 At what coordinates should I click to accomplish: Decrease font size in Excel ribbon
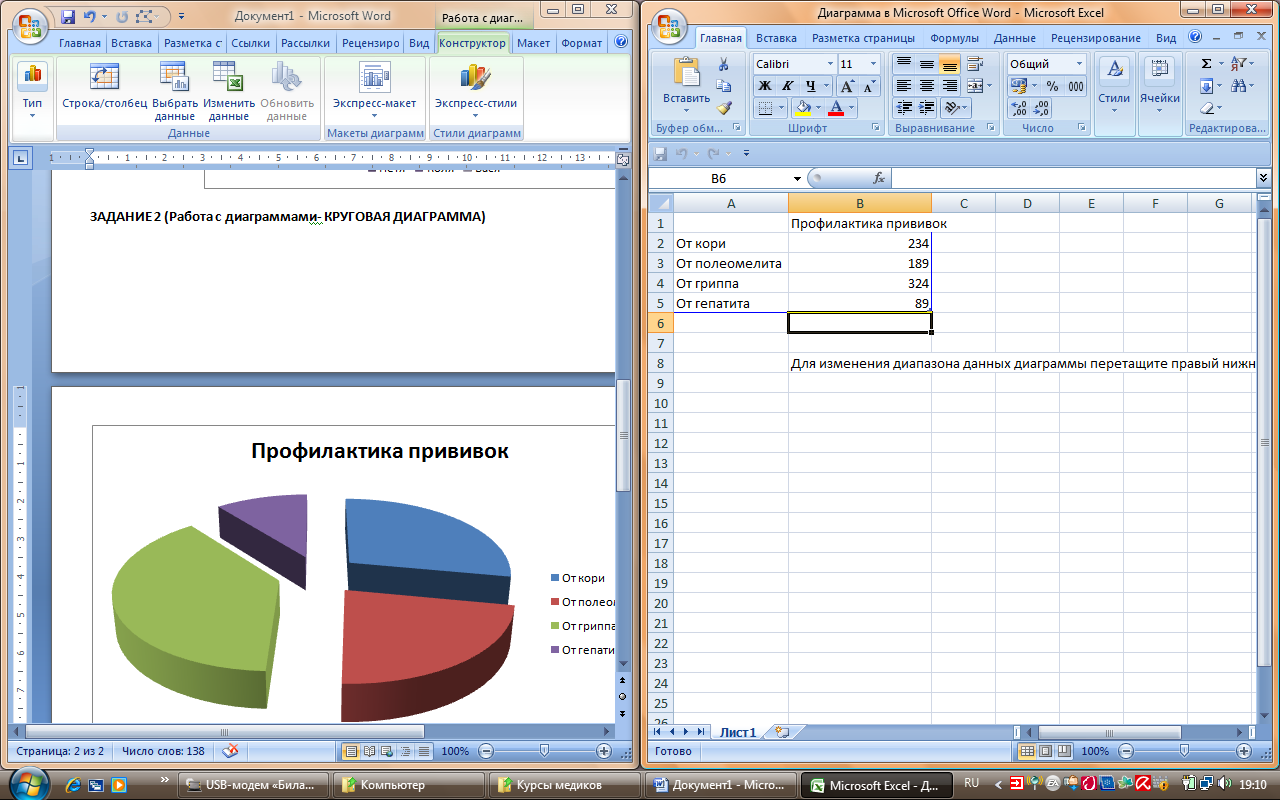870,86
